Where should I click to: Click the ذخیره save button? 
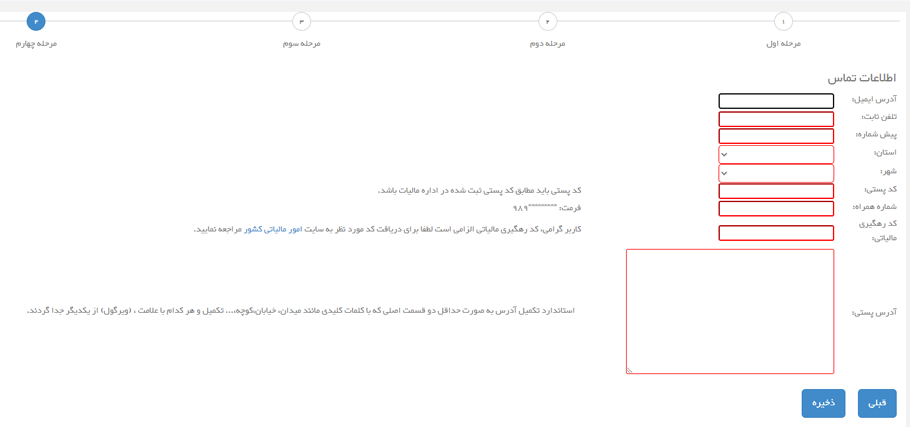pos(824,403)
